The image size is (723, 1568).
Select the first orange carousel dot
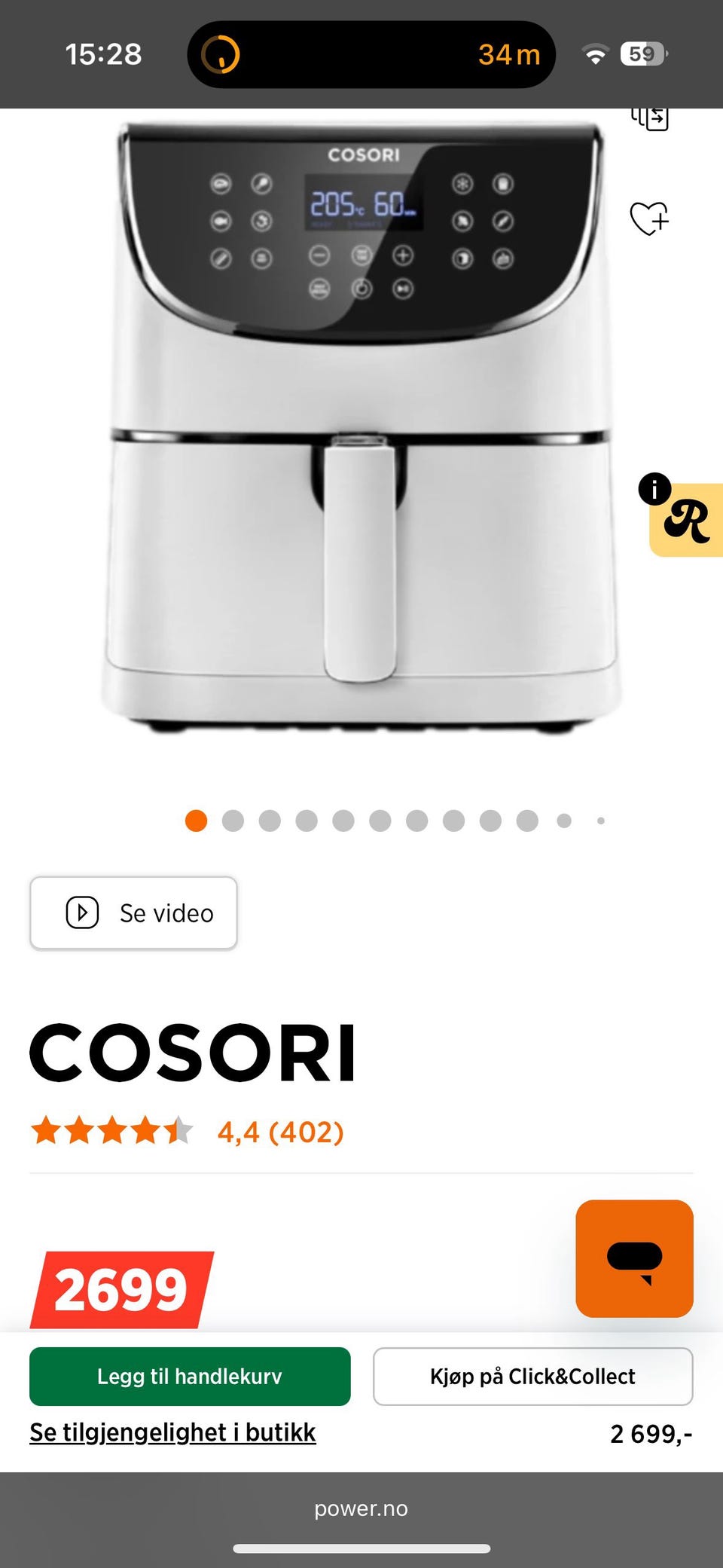click(196, 821)
